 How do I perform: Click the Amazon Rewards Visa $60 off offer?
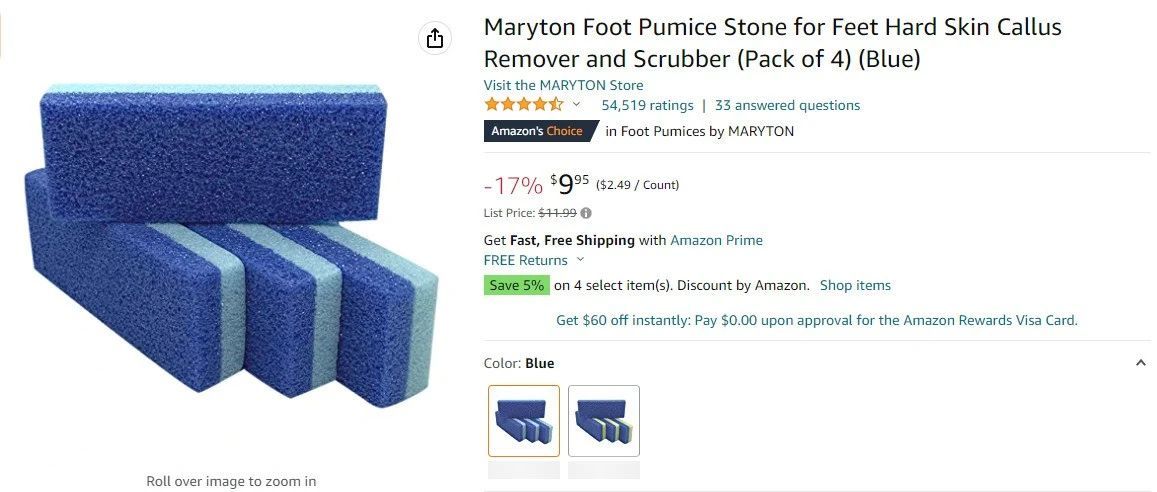click(816, 321)
